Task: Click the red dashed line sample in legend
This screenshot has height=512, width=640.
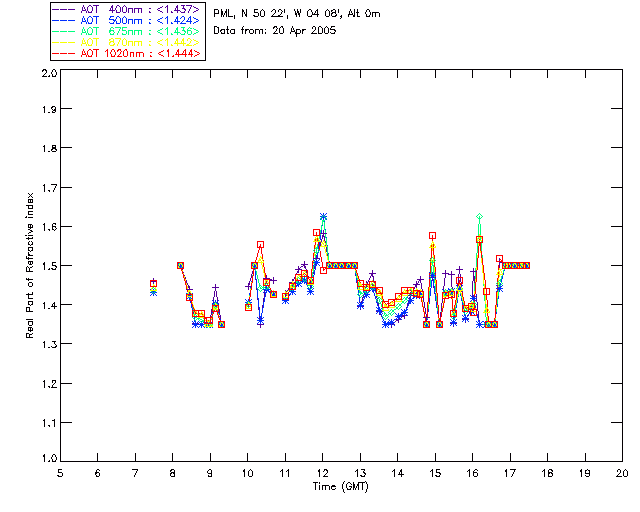Action: (64, 53)
